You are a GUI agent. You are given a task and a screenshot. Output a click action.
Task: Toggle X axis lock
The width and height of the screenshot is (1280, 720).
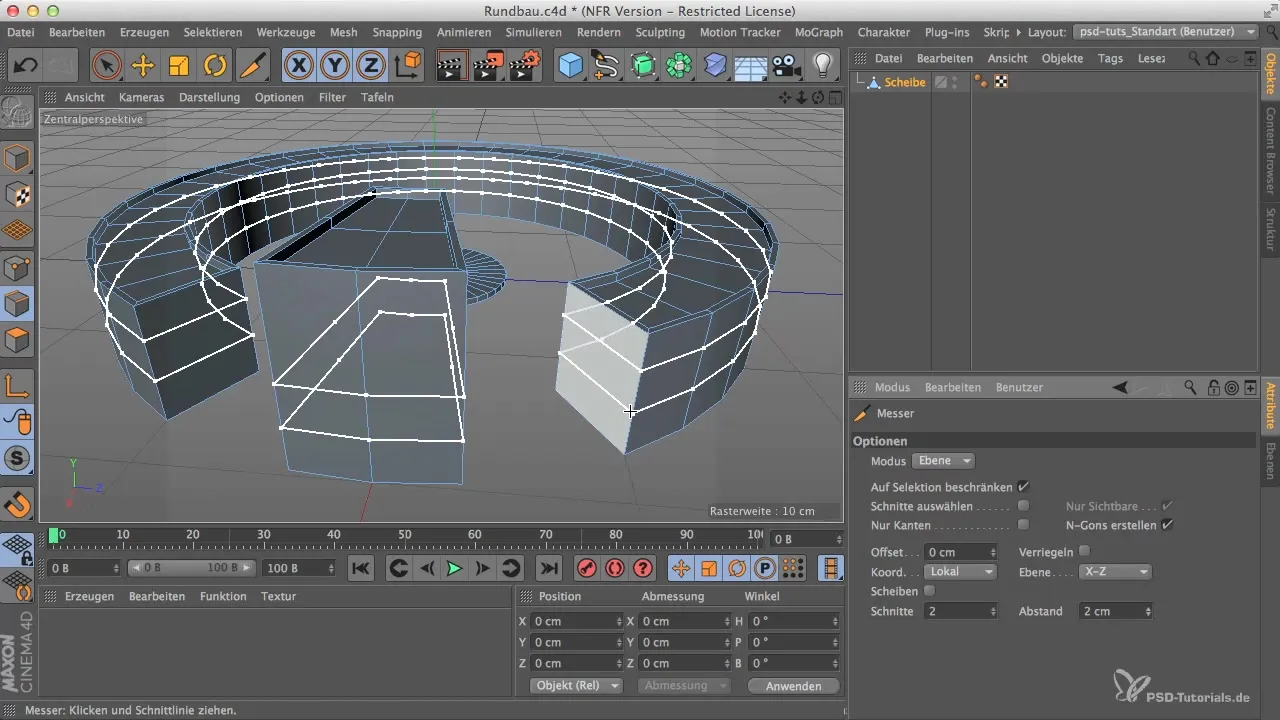(x=298, y=66)
